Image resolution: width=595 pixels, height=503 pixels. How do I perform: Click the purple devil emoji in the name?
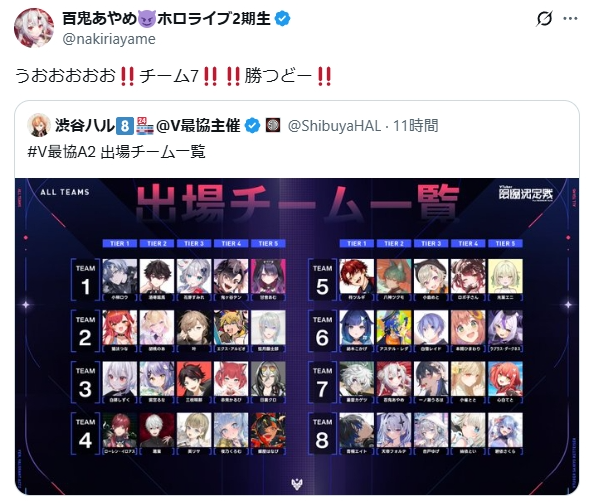point(147,19)
